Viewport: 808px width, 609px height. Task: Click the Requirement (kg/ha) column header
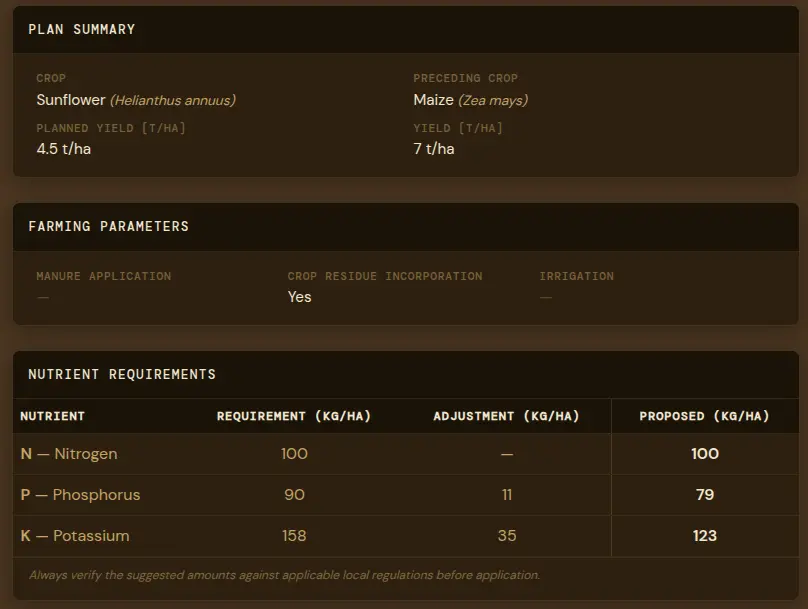[x=294, y=416]
